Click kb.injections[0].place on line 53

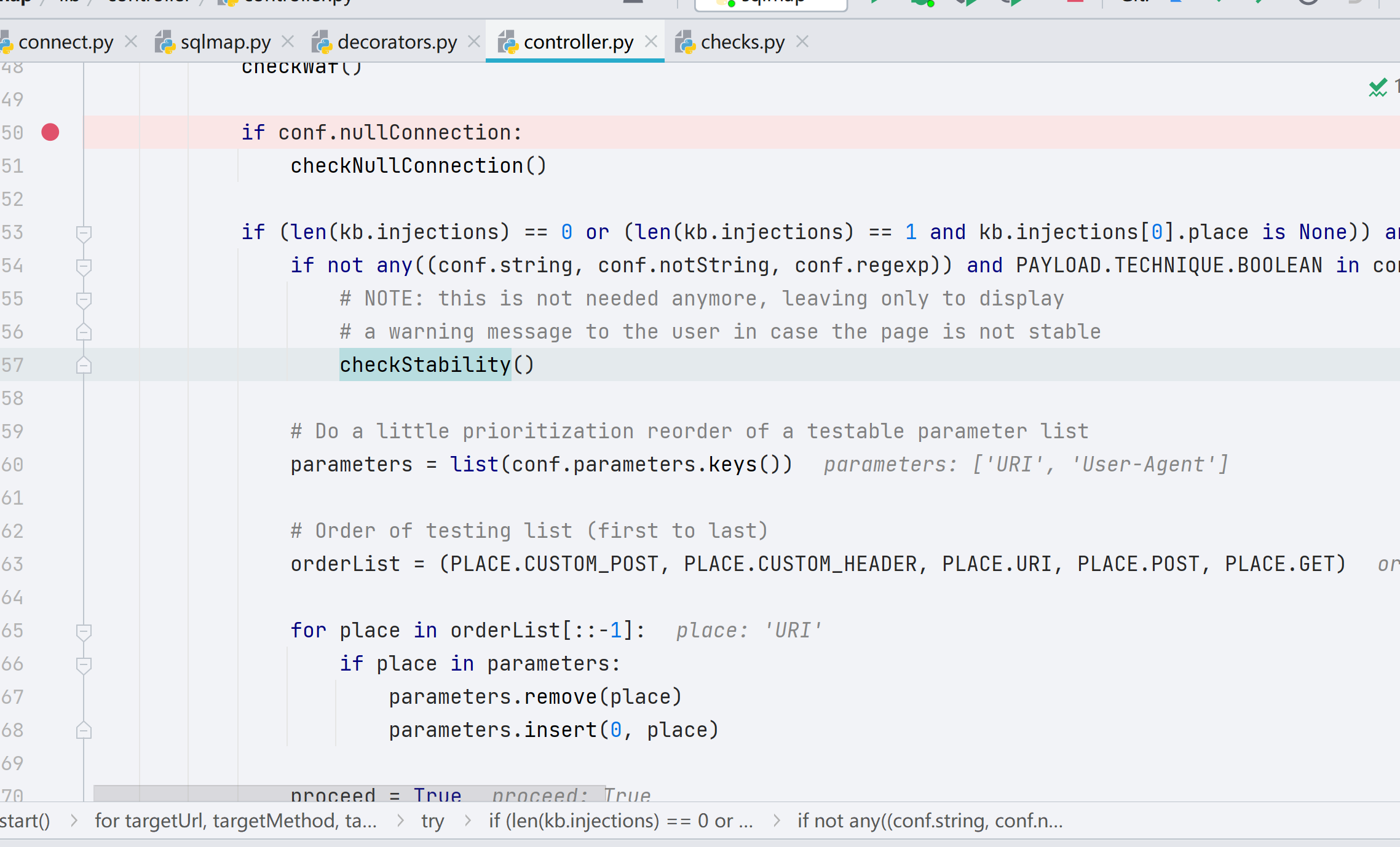pos(1113,232)
